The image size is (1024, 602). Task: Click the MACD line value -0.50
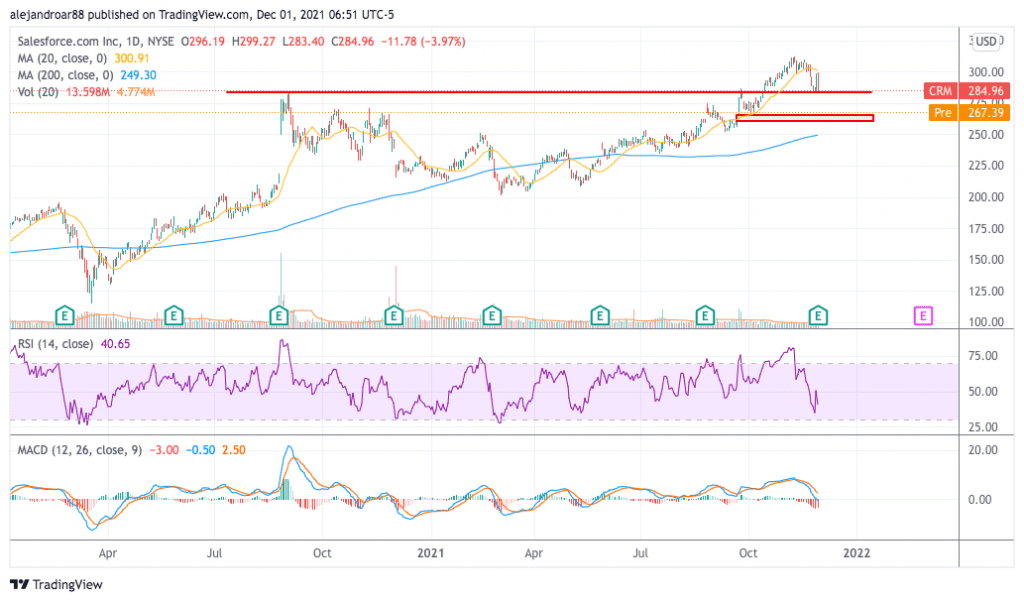coord(200,450)
